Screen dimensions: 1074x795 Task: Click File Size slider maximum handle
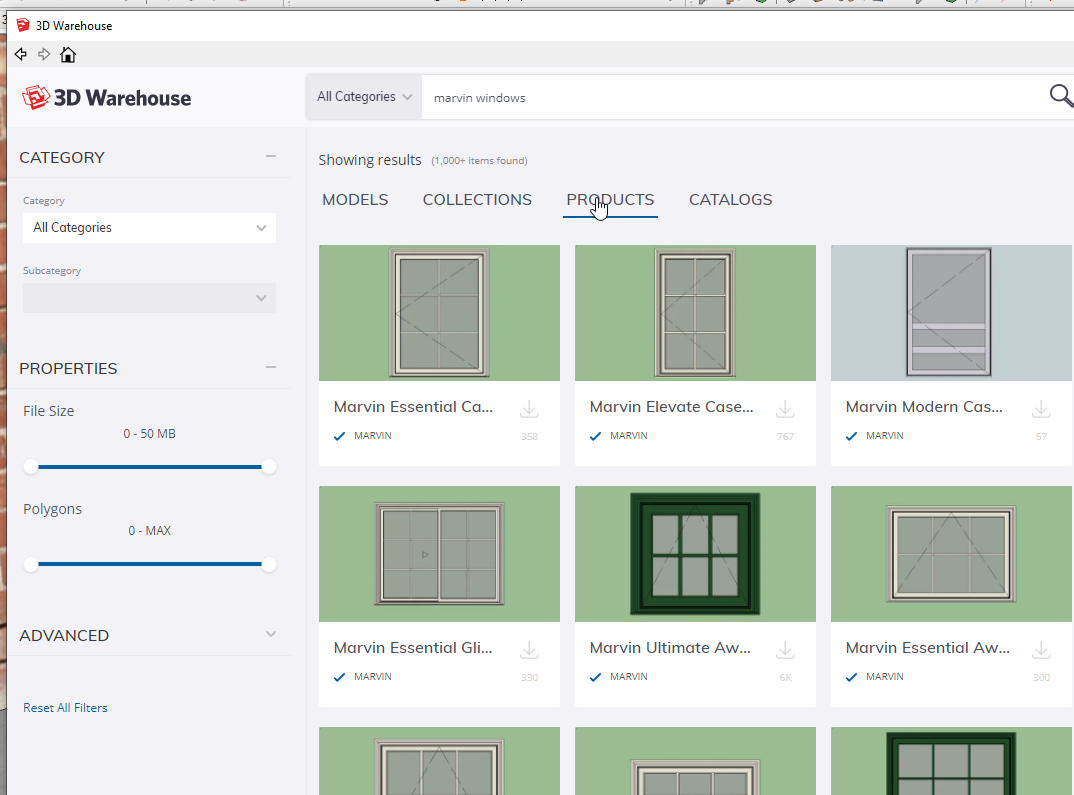coord(268,467)
